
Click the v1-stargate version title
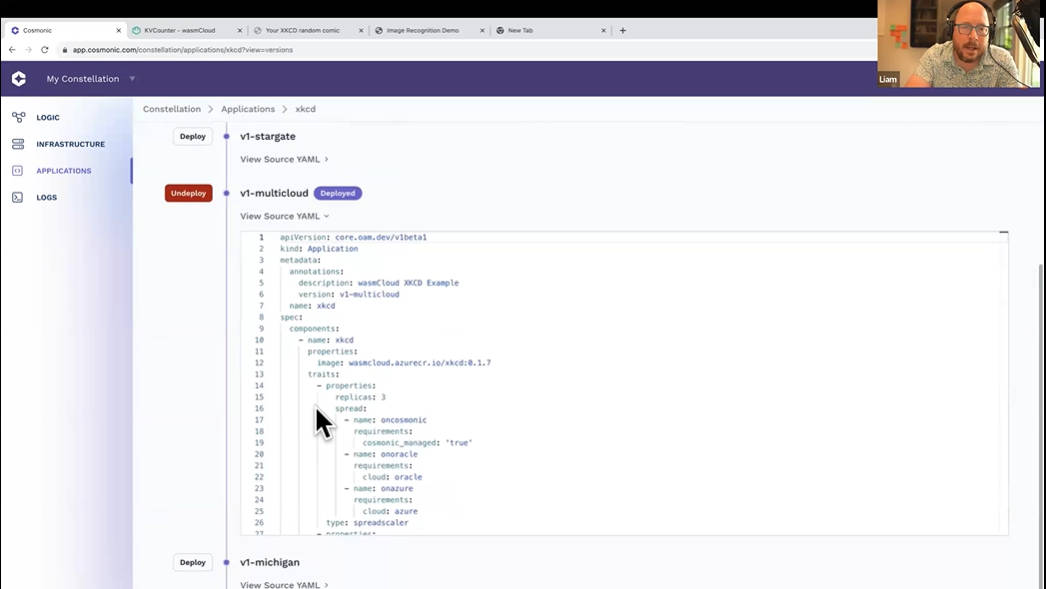click(268, 136)
